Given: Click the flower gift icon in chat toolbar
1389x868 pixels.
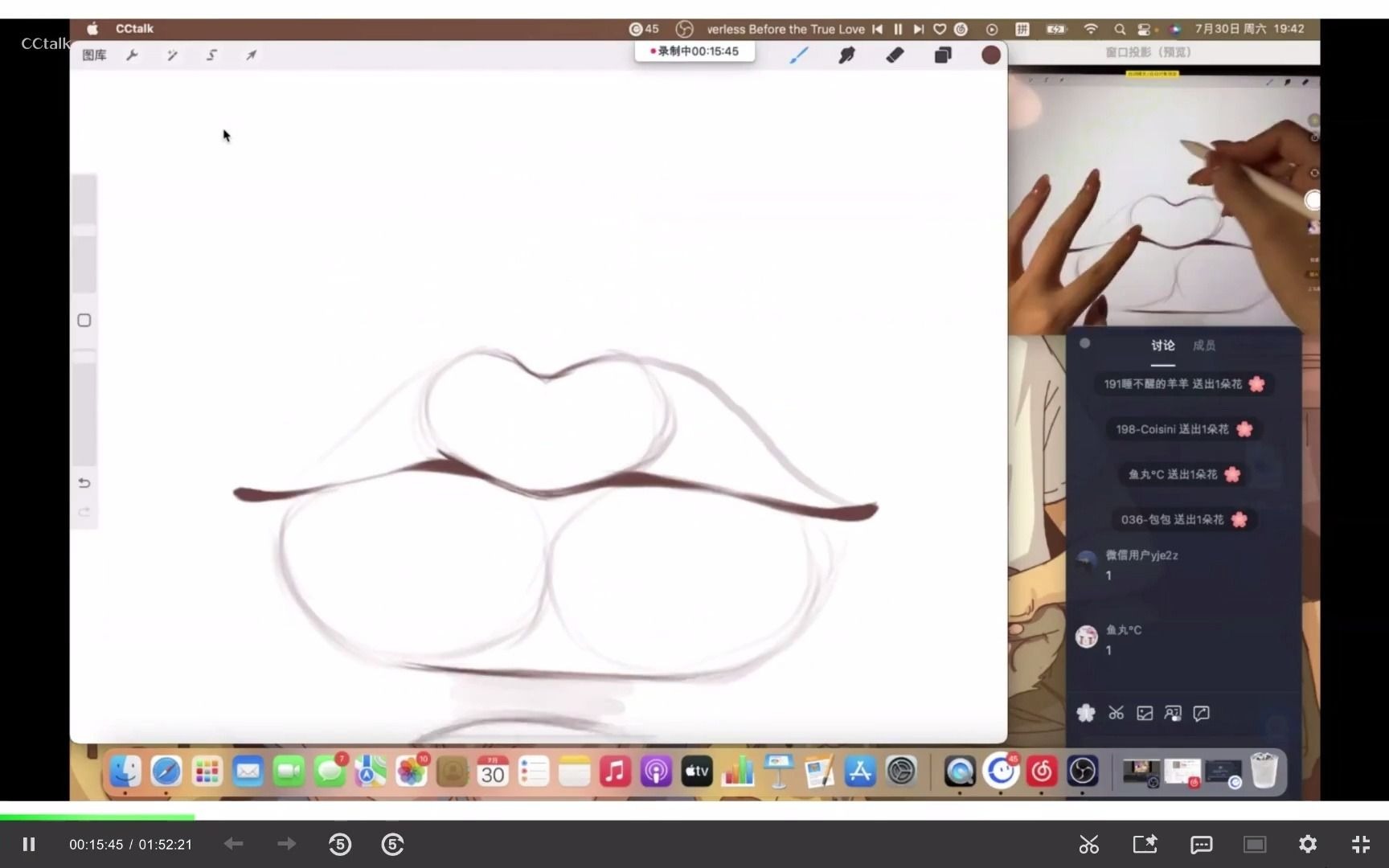Looking at the screenshot, I should coord(1086,713).
